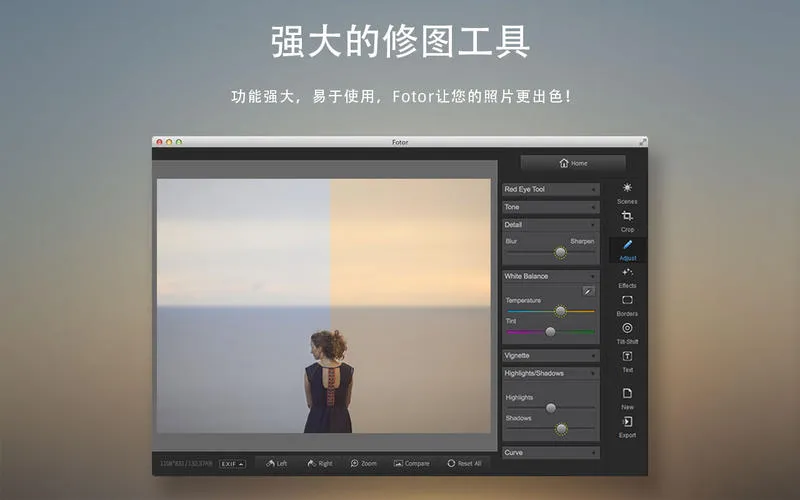The image size is (800, 500).
Task: Click the macOS fullscreen arrows in title bar
Action: pyautogui.click(x=643, y=142)
